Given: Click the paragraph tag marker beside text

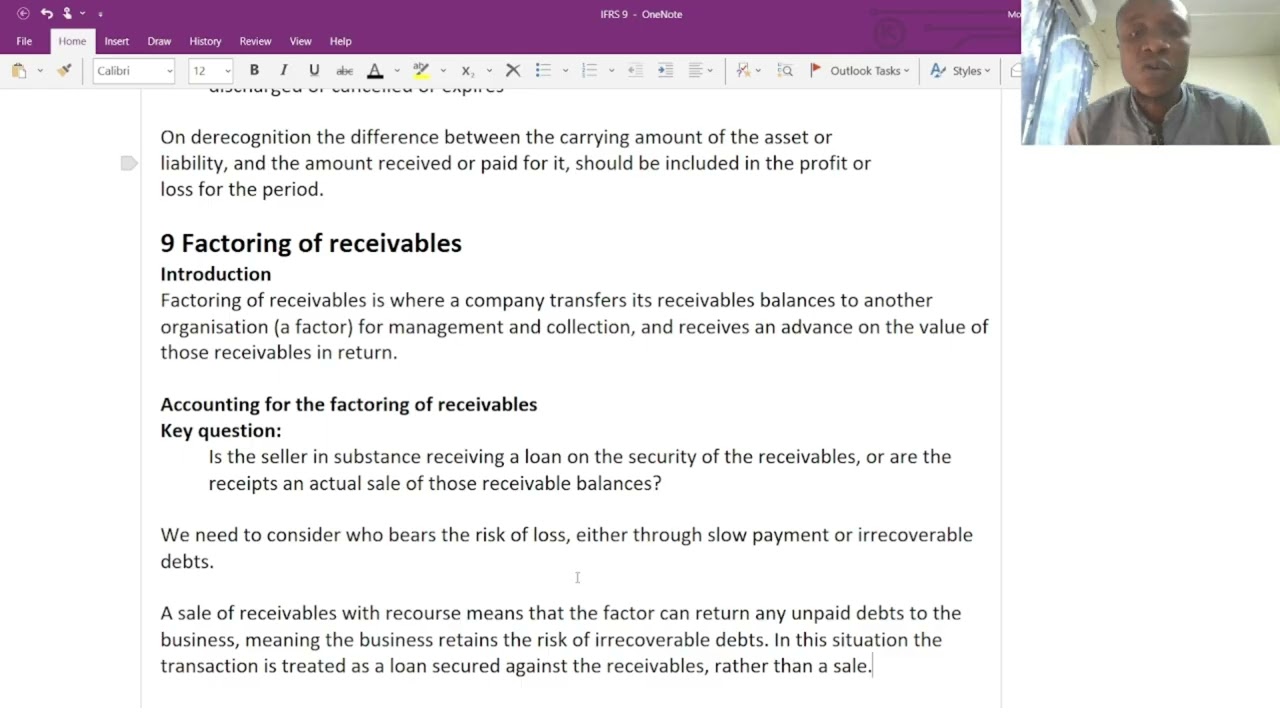Looking at the screenshot, I should pos(129,163).
